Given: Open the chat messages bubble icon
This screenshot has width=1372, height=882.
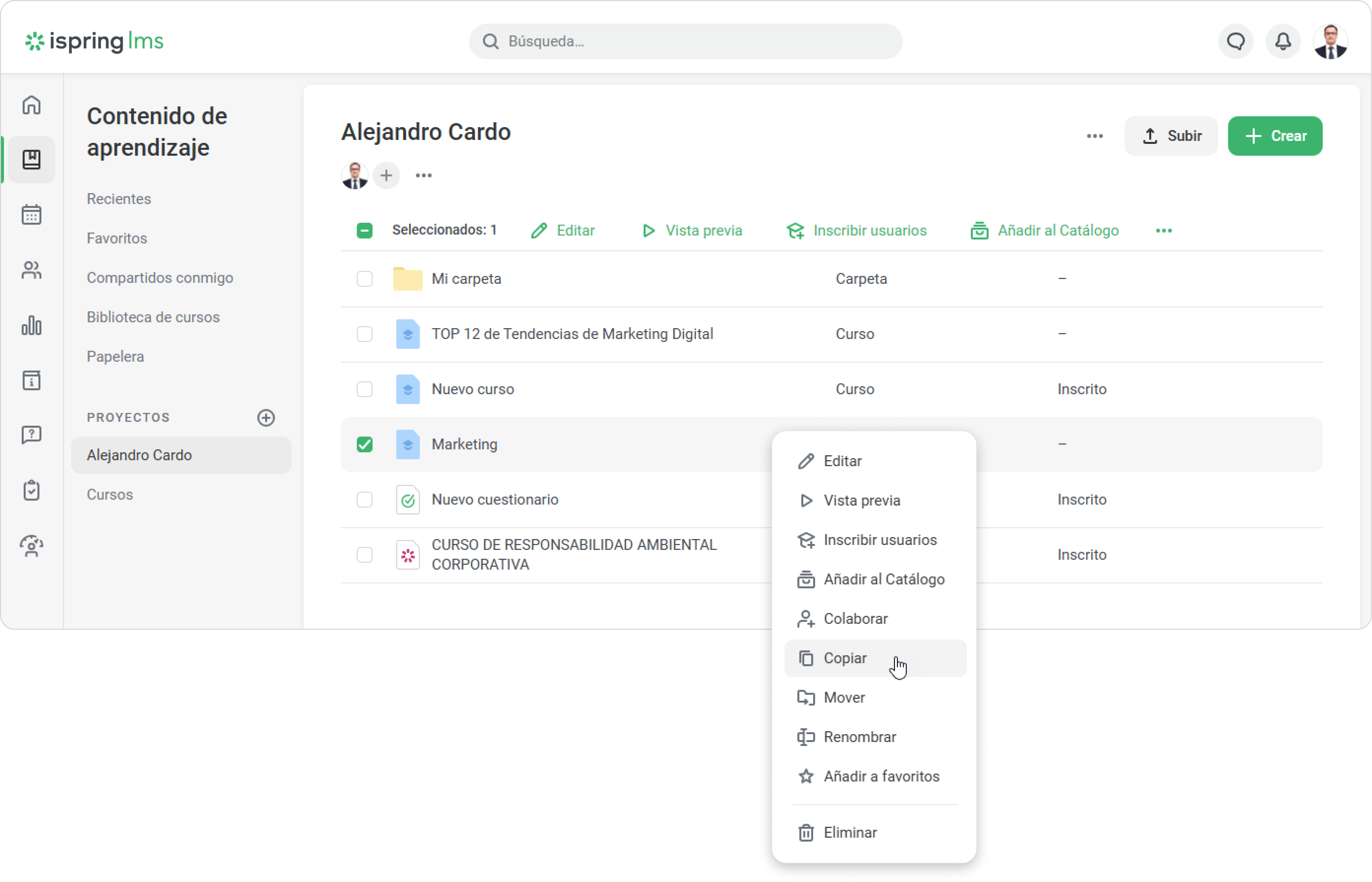Looking at the screenshot, I should 1236,41.
